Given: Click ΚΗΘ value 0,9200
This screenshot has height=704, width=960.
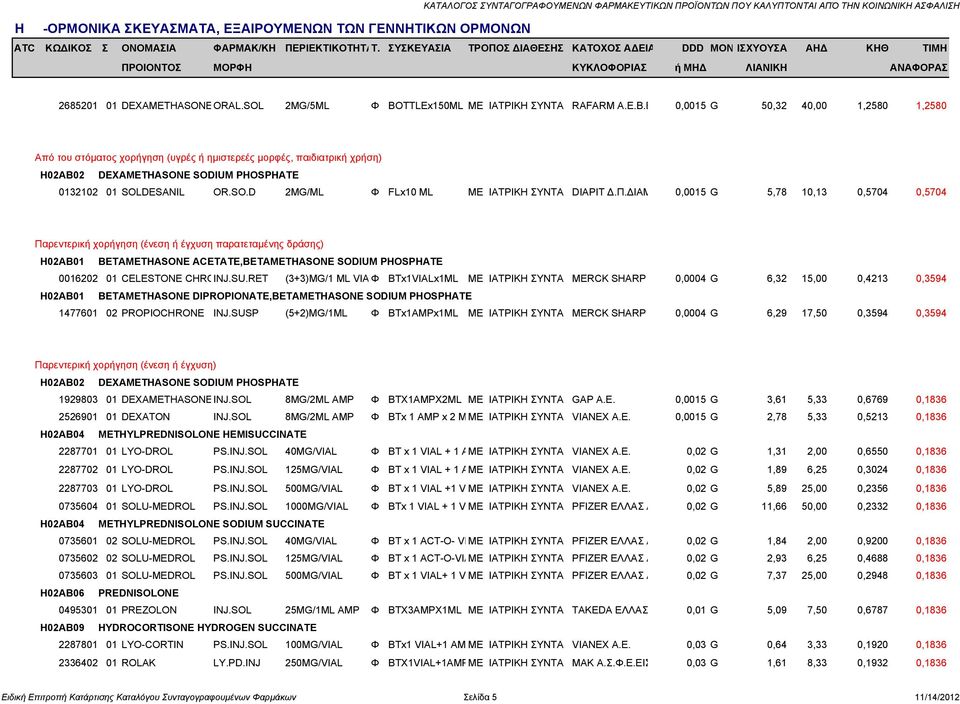Looking at the screenshot, I should click(x=872, y=541).
